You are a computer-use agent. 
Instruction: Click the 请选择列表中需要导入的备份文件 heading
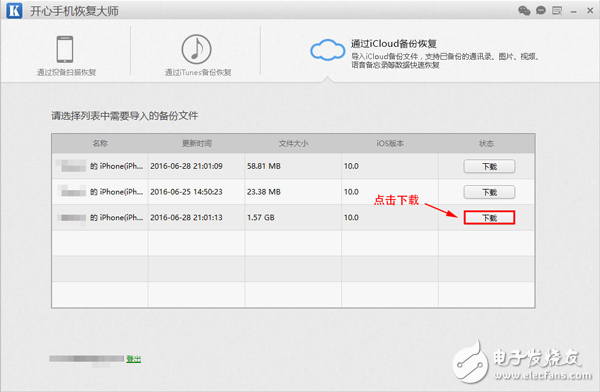125,116
